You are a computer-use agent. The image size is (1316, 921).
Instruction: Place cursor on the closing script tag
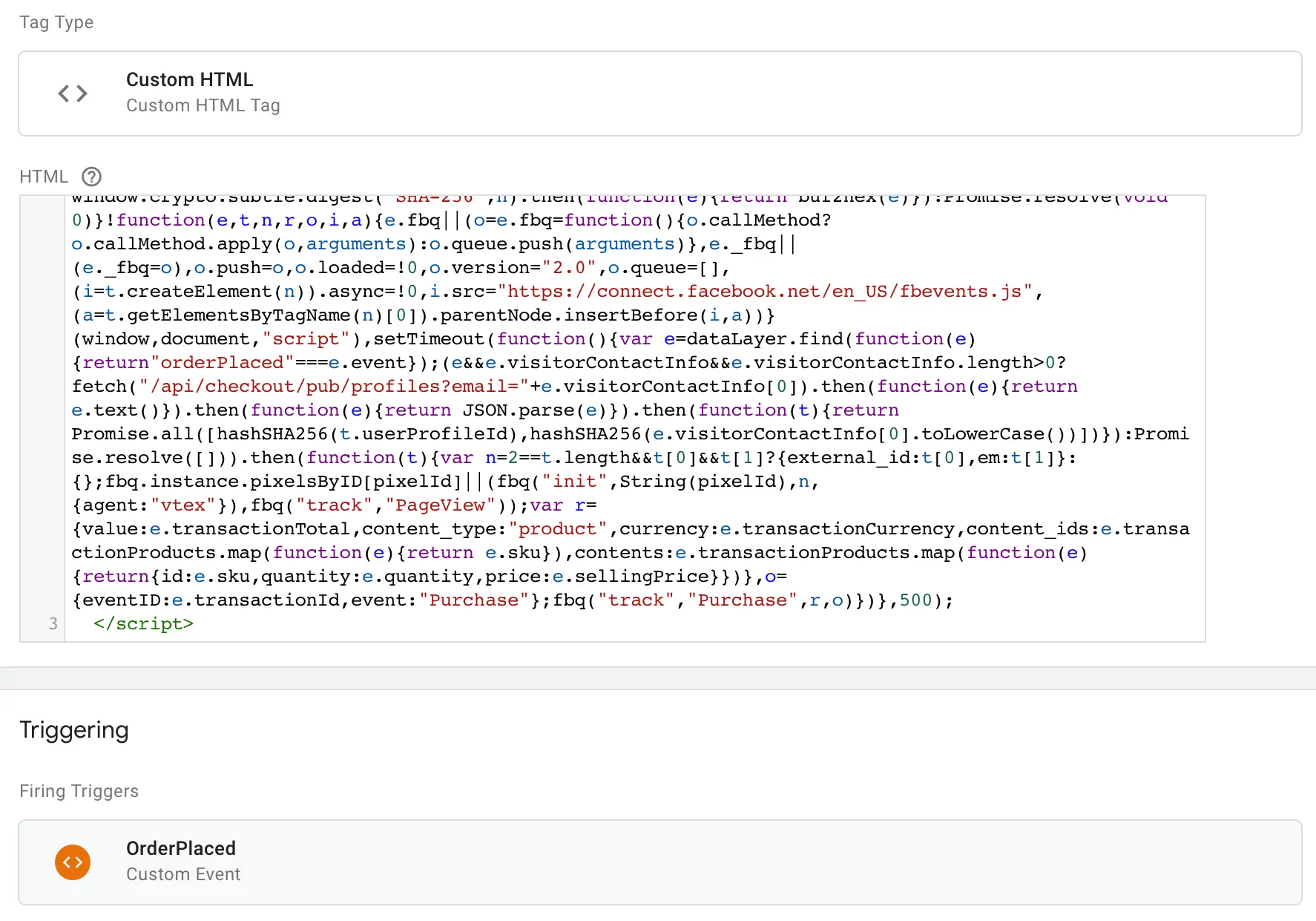(x=144, y=623)
